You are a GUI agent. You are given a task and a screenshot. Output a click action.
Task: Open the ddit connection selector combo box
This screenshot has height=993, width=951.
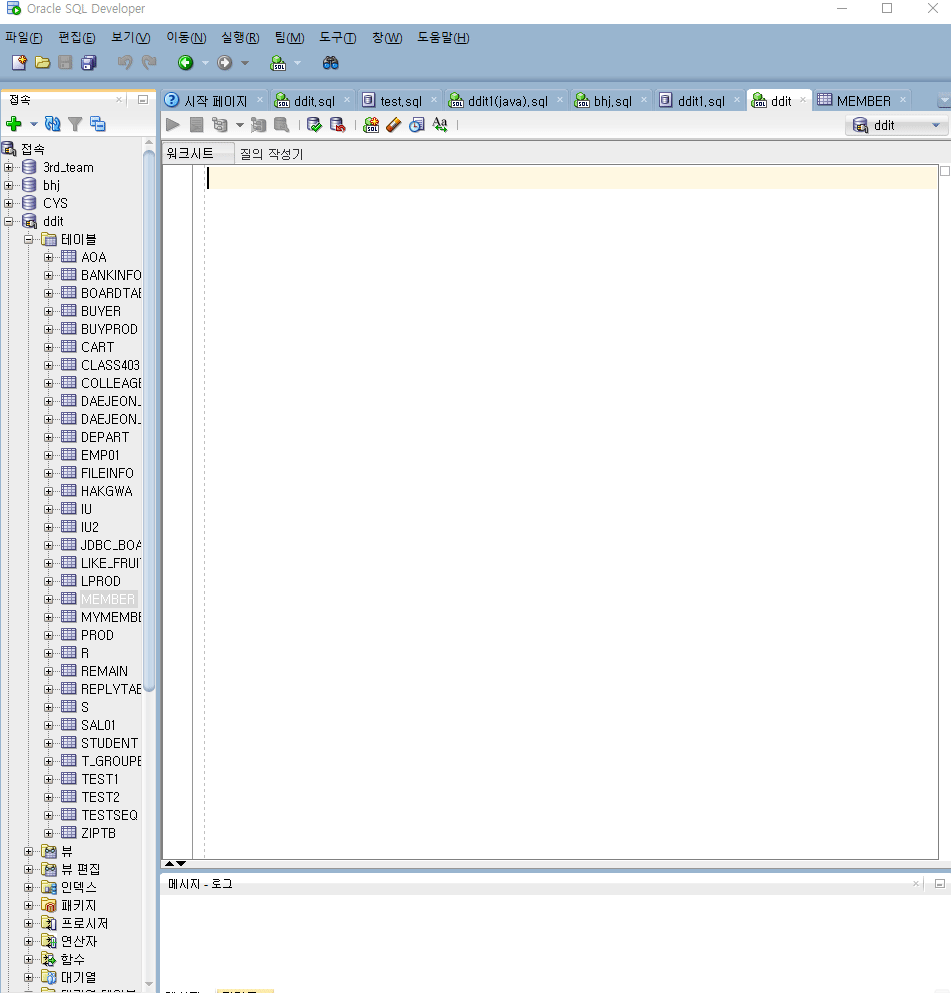[896, 125]
